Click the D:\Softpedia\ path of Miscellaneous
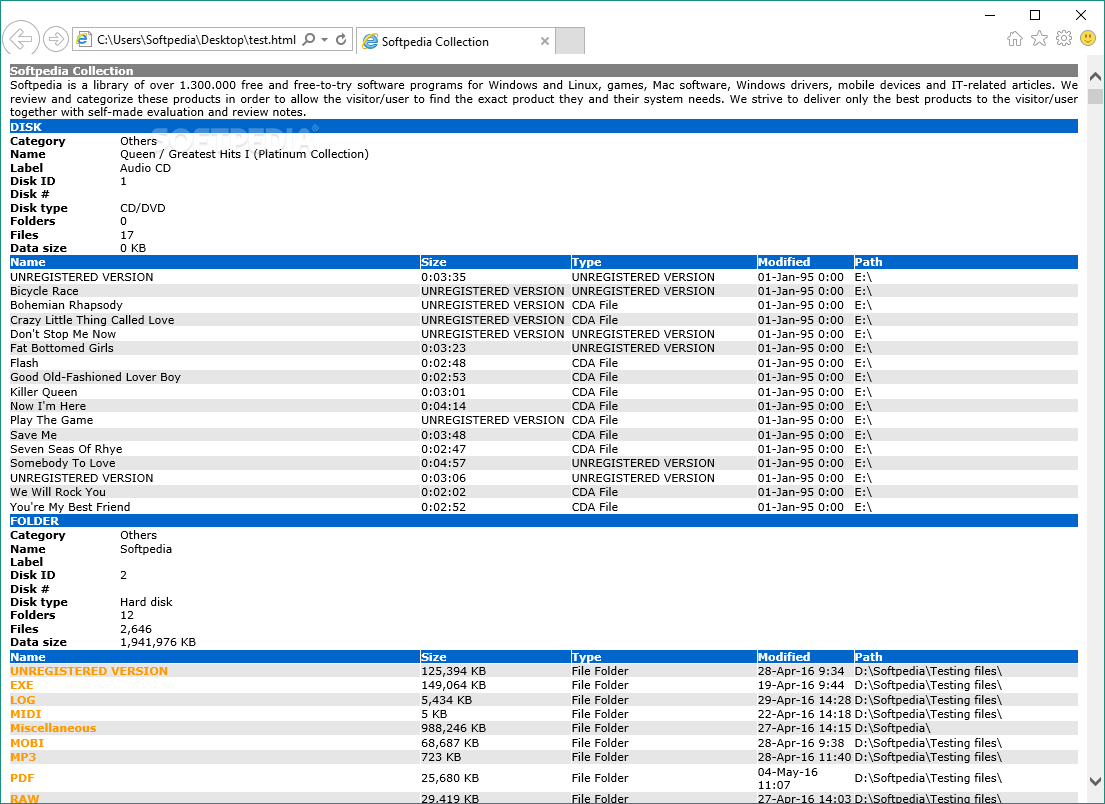Viewport: 1105px width, 804px height. (892, 729)
